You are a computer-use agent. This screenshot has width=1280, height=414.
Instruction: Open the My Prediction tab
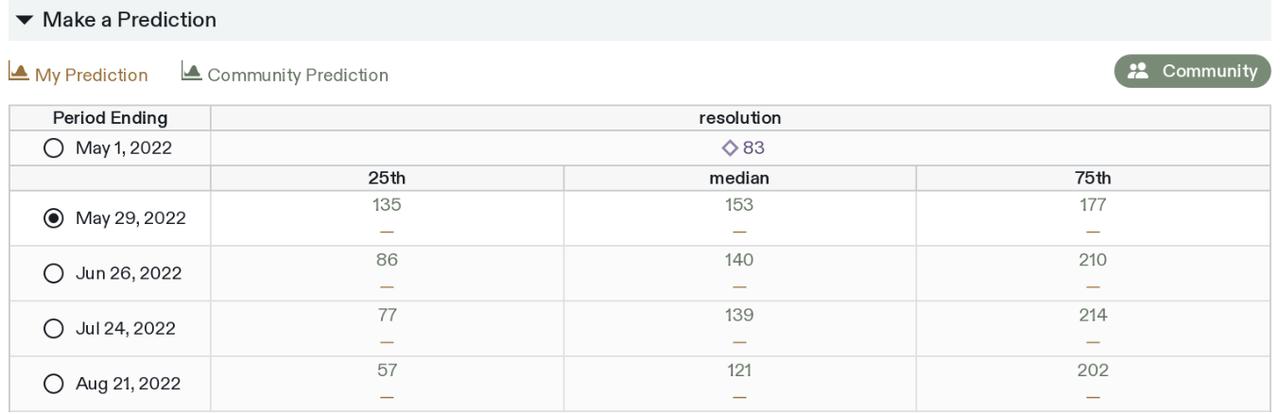click(x=78, y=75)
